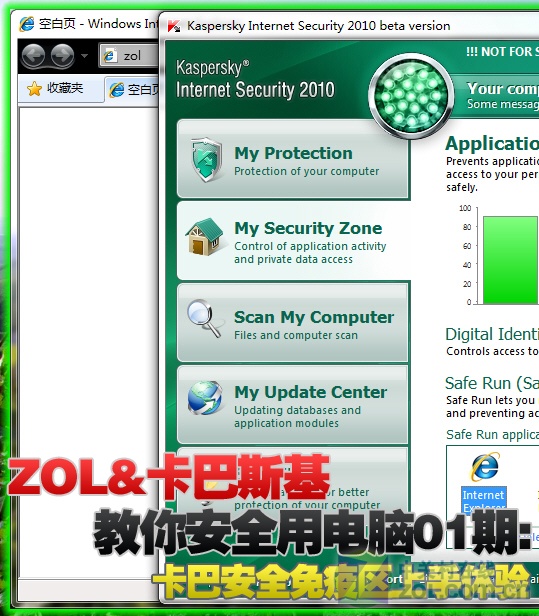Open Scan My Computer section
Viewport: 539px width, 616px height.
(x=293, y=323)
